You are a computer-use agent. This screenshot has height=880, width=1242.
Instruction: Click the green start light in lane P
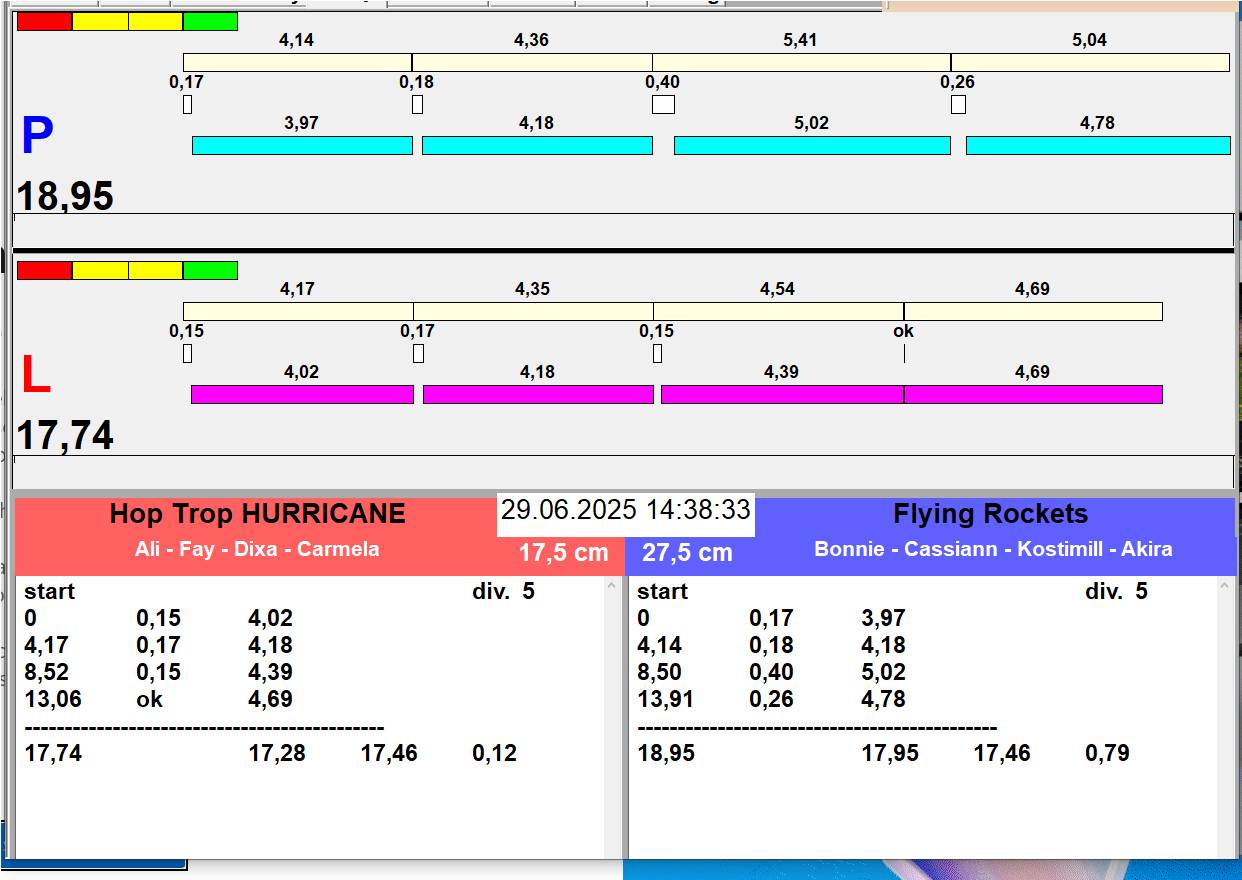pos(210,22)
